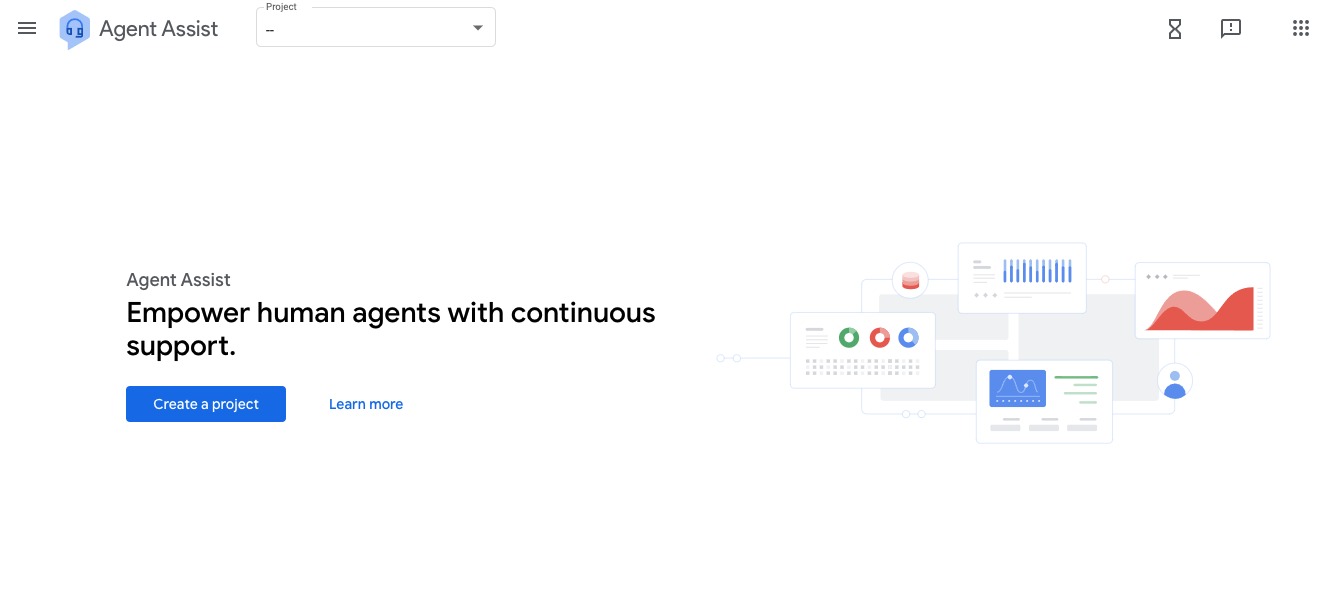1329x610 pixels.
Task: Open the Google apps grid icon
Action: click(1301, 28)
